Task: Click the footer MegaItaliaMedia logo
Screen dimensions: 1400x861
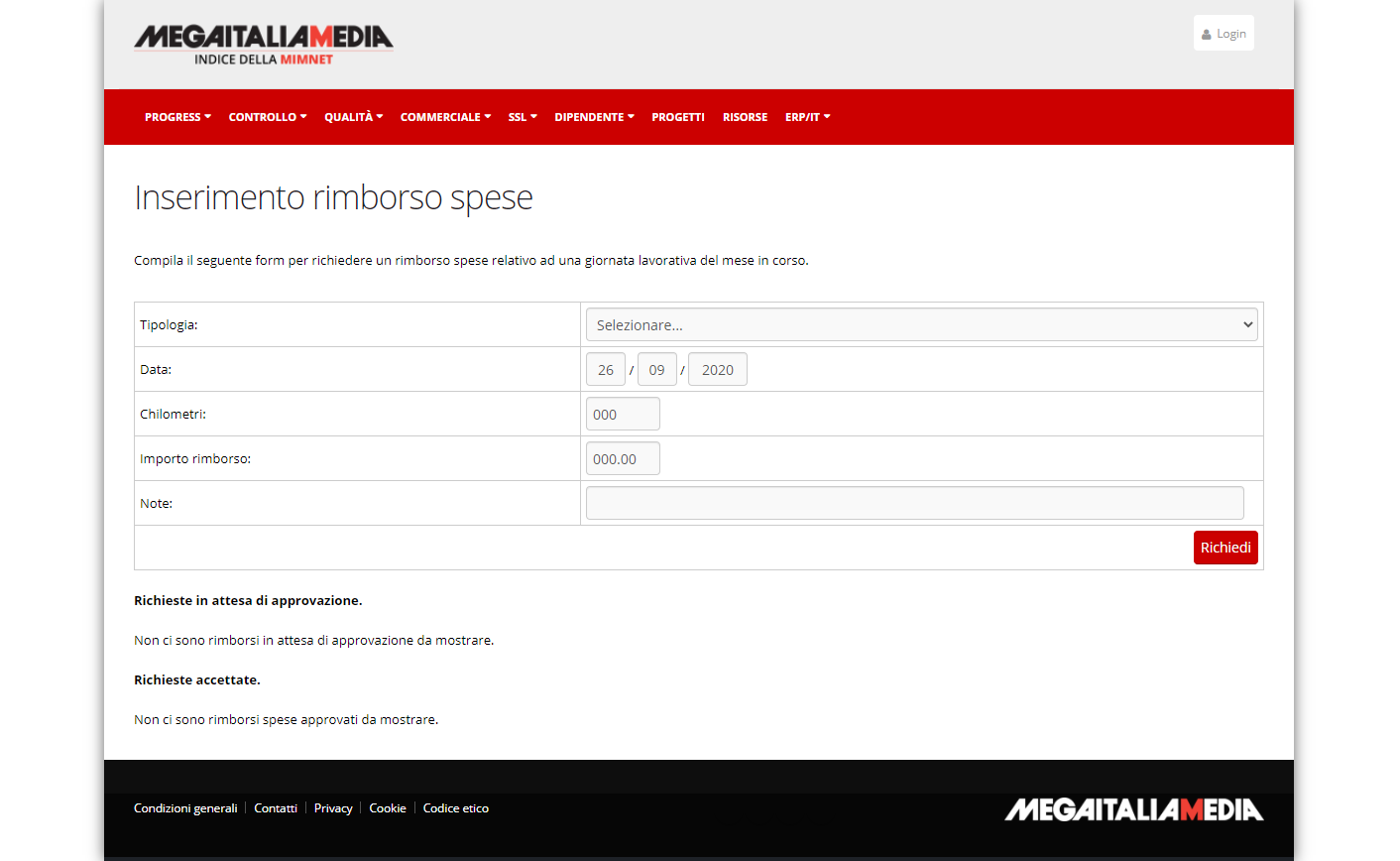Action: click(1134, 809)
